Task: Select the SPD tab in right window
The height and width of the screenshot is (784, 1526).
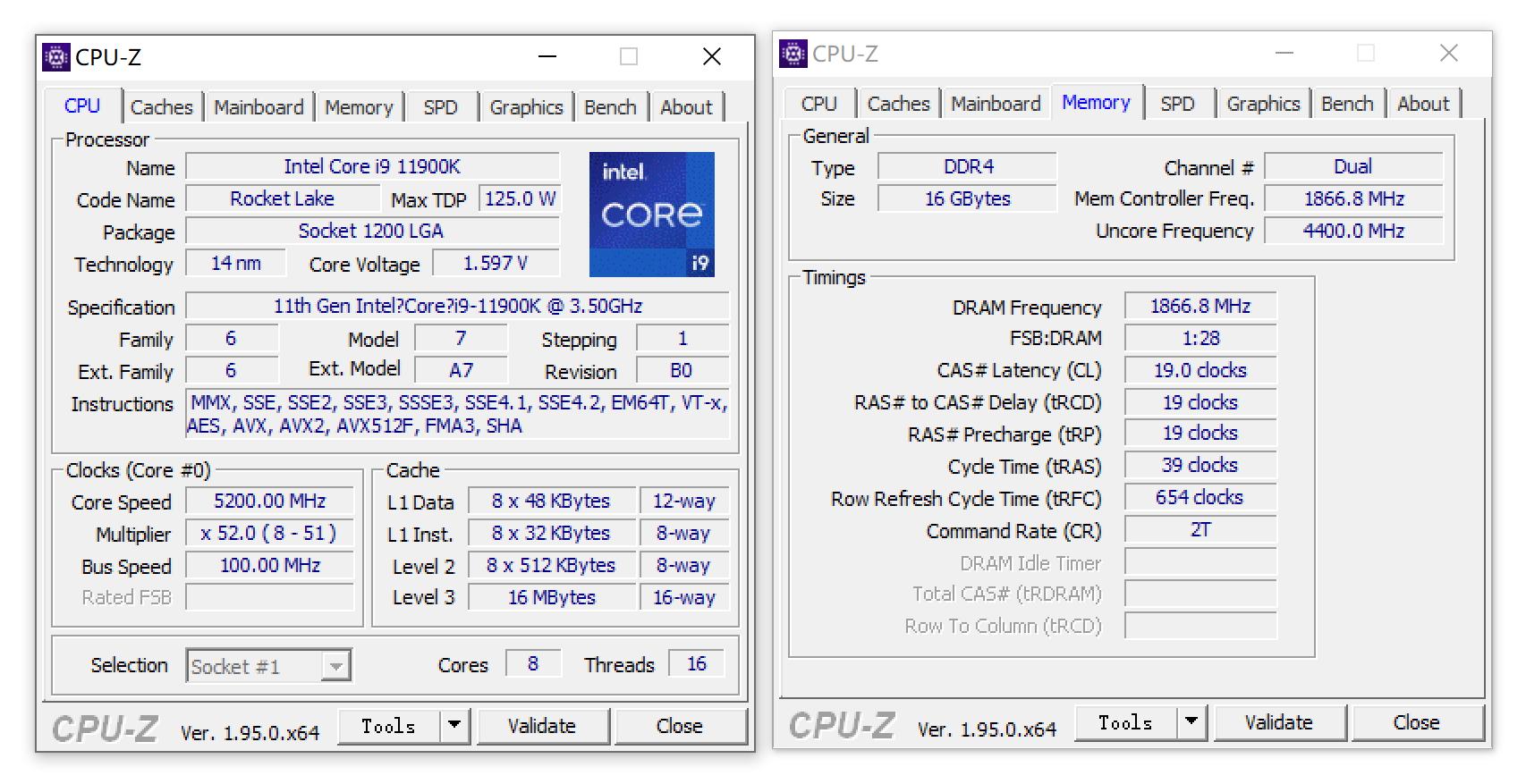Action: pyautogui.click(x=1176, y=104)
